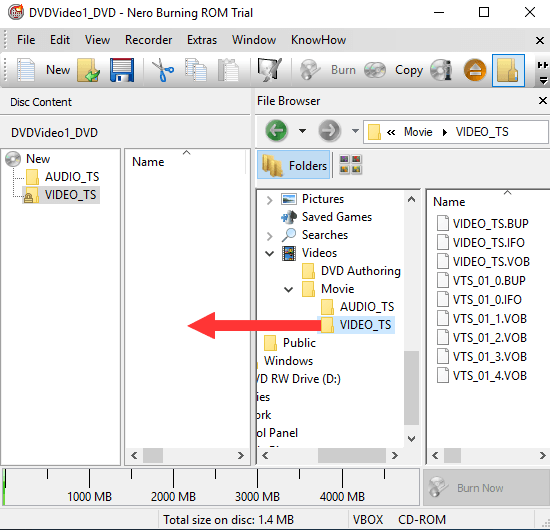Click the New compilation document icon
This screenshot has height=530, width=550.
point(26,70)
